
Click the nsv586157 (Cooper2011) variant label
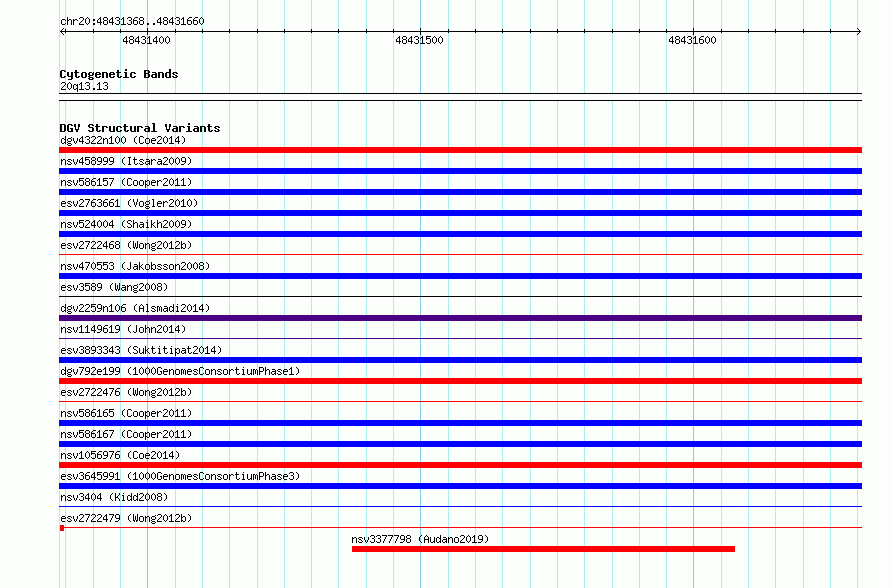tap(126, 182)
